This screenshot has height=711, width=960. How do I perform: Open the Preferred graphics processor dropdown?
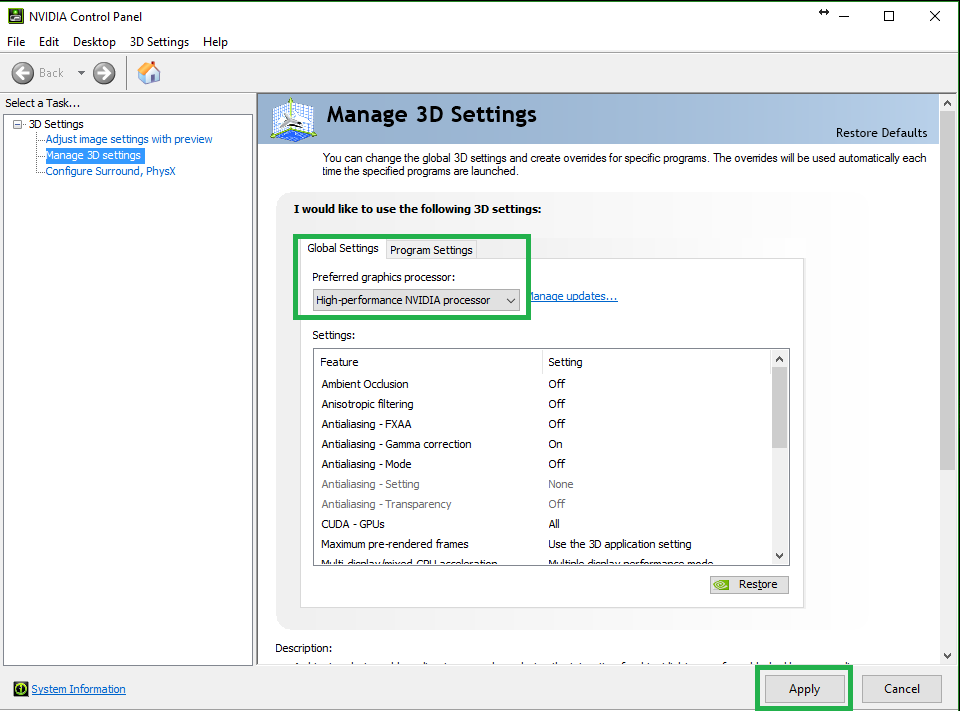click(x=416, y=300)
